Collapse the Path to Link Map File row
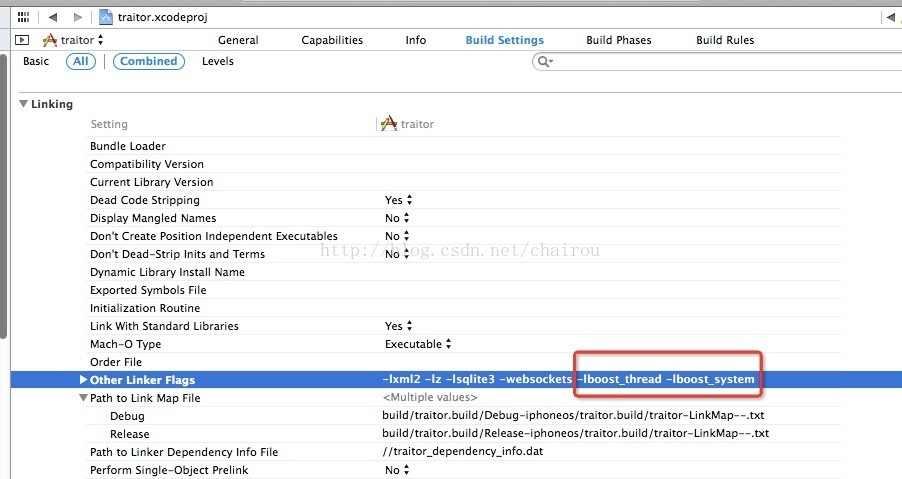Screen dimensions: 902x479 [83, 397]
